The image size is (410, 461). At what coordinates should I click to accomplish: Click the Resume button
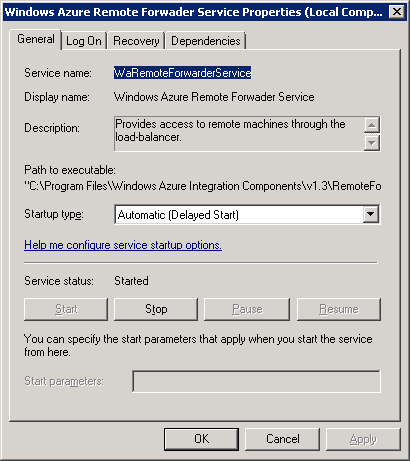[x=339, y=309]
